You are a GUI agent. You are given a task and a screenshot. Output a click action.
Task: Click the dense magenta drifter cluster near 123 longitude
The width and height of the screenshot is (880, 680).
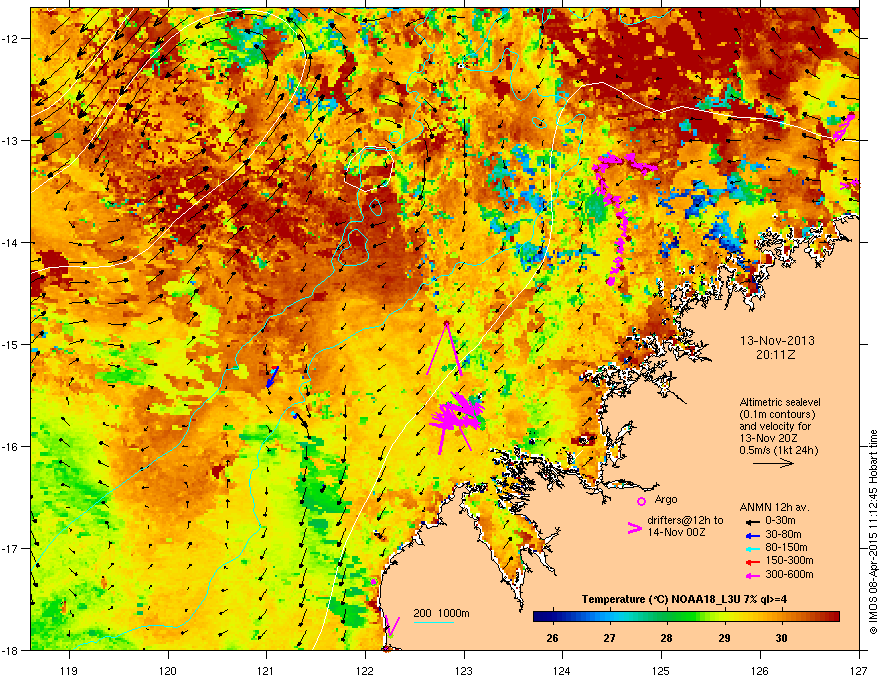click(x=456, y=416)
